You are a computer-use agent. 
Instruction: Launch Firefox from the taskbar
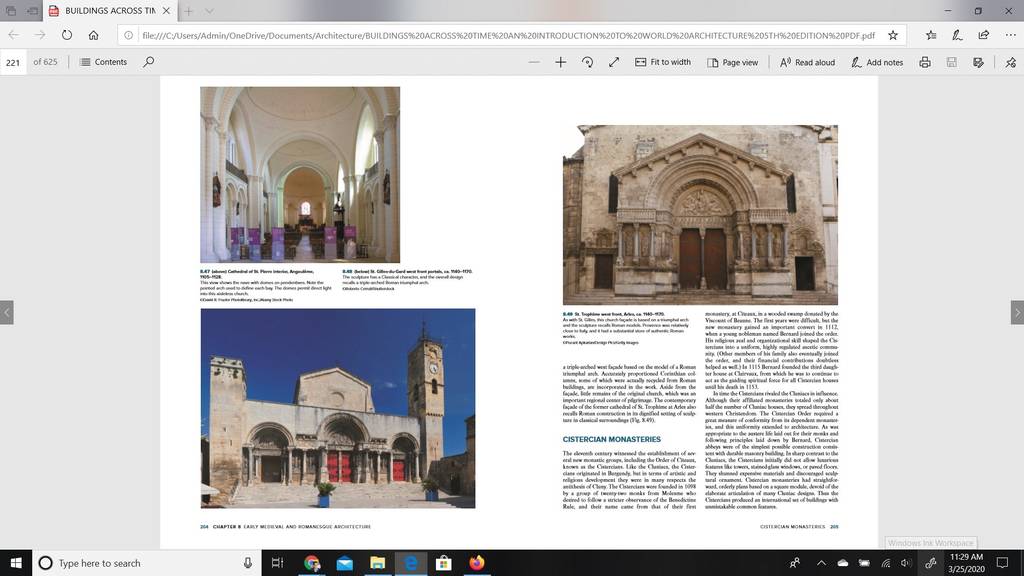point(477,563)
